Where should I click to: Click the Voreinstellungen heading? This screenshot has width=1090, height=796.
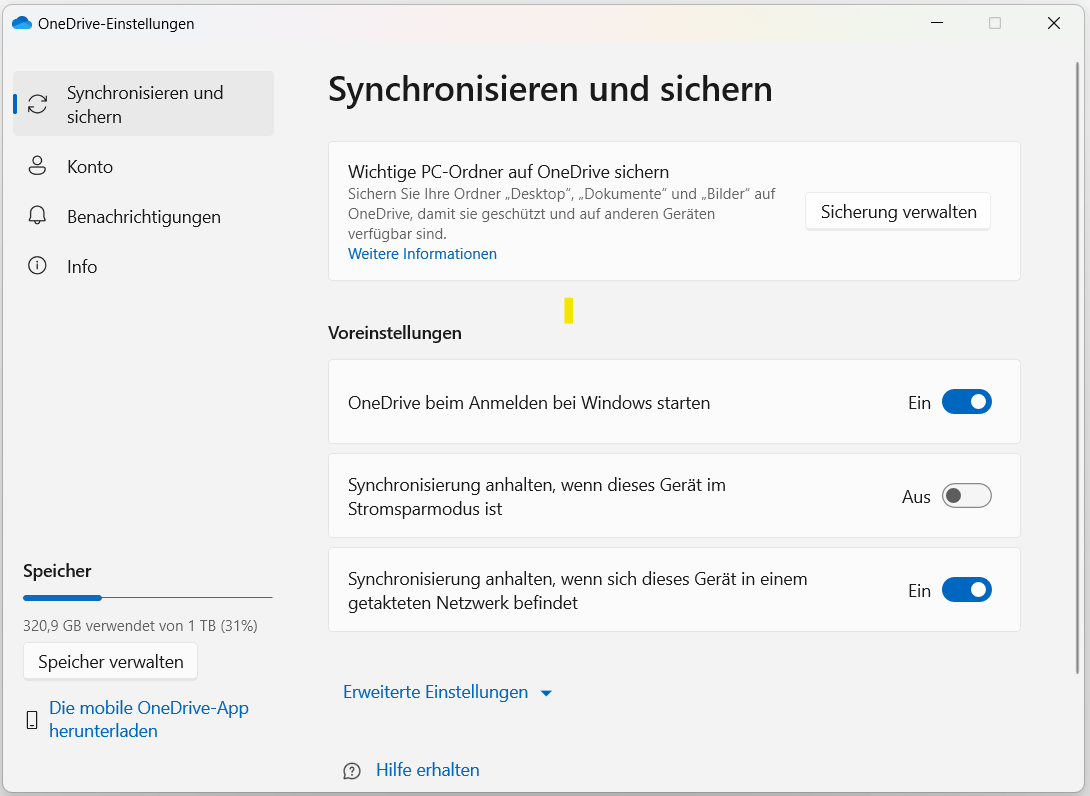tap(395, 333)
